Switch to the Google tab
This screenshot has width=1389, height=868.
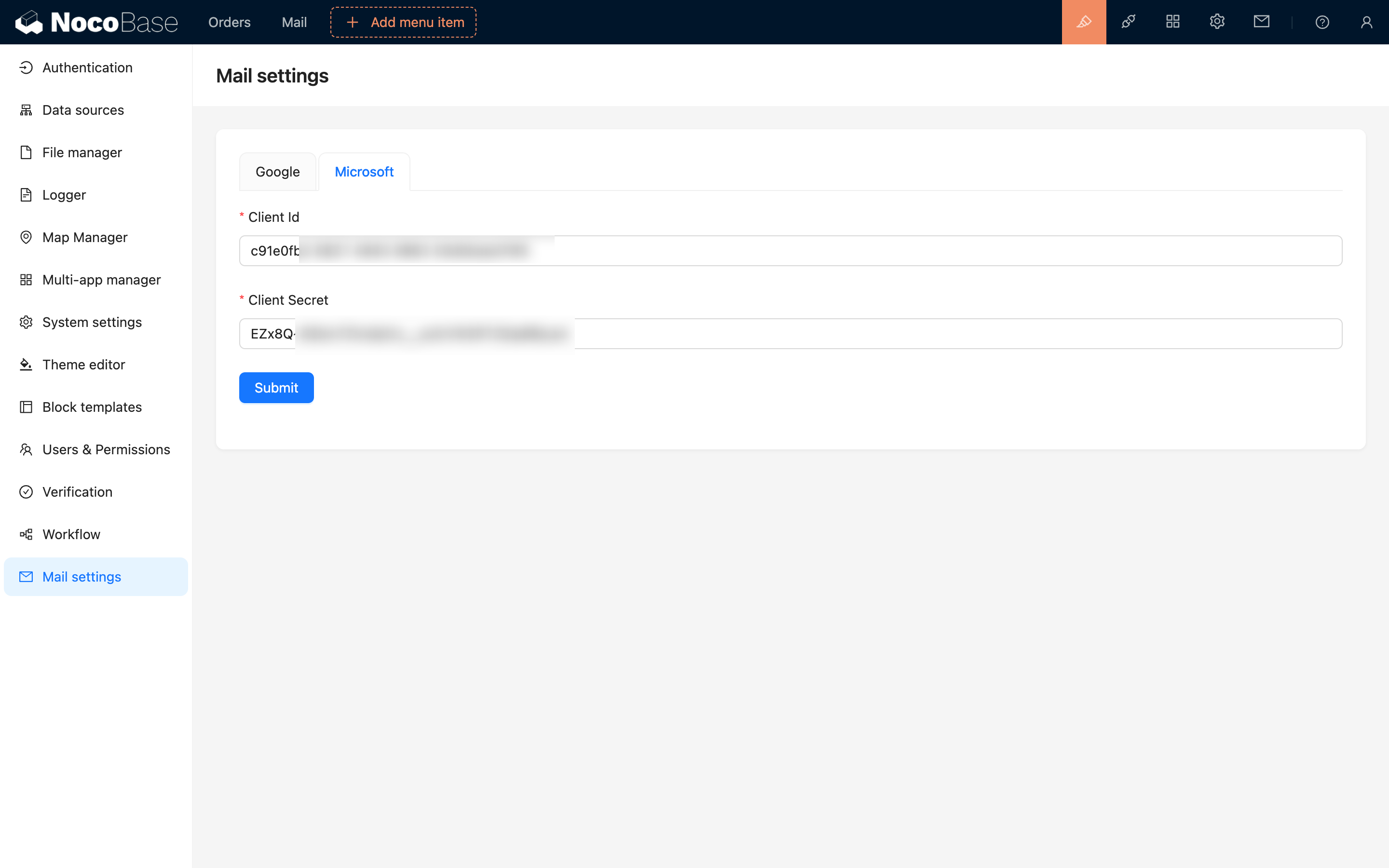277,172
